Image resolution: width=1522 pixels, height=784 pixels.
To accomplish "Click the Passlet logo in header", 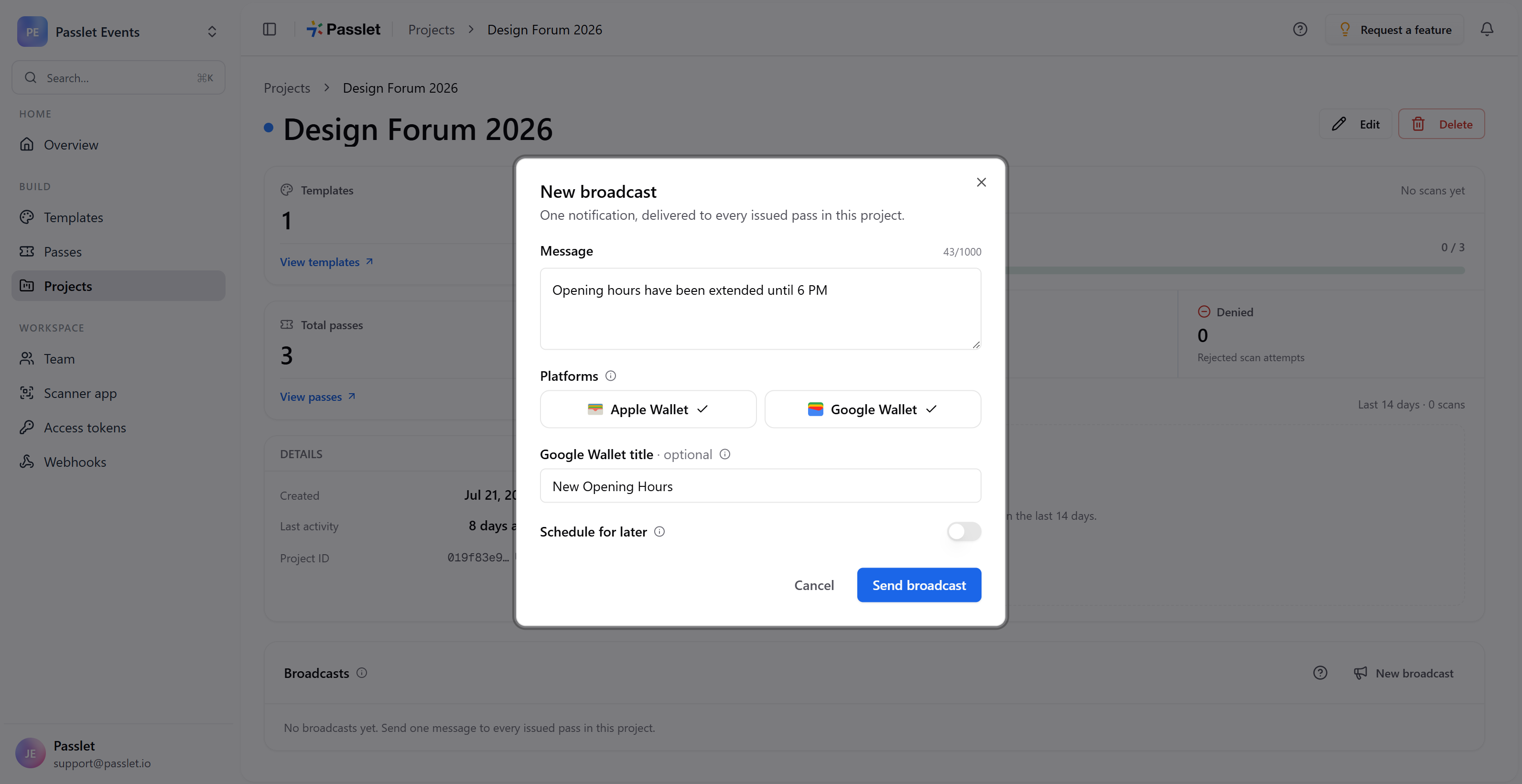I will (x=343, y=29).
